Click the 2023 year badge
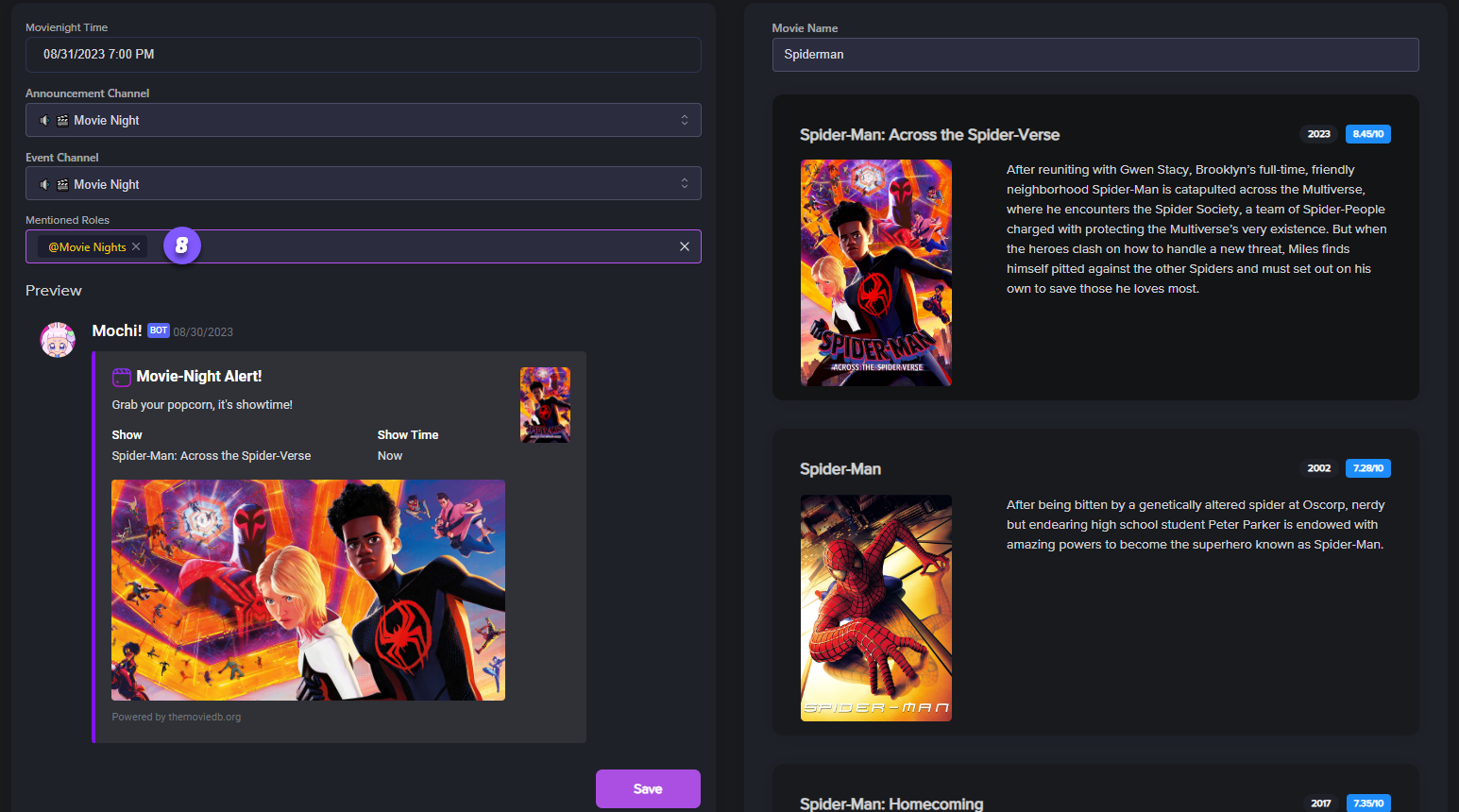This screenshot has width=1459, height=812. point(1318,134)
